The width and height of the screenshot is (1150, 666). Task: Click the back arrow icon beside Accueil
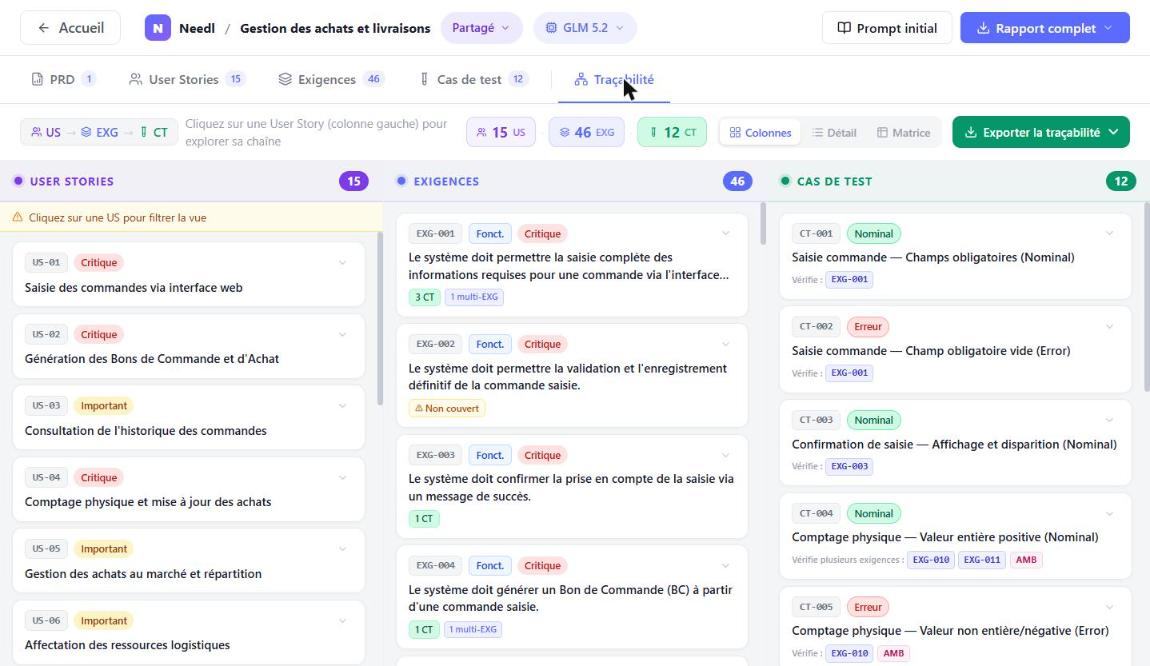[x=43, y=28]
